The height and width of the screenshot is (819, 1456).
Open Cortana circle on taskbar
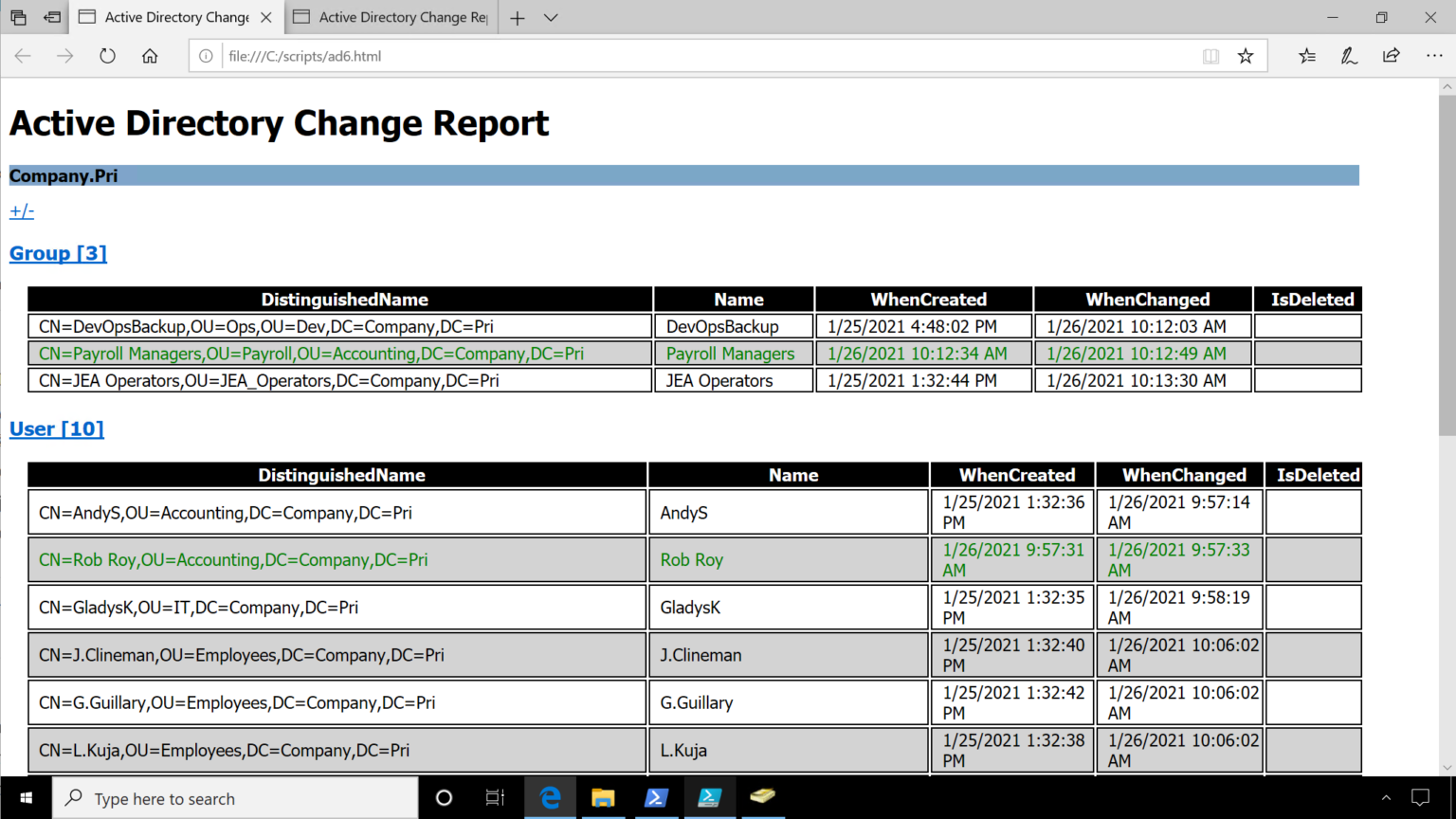[x=444, y=798]
